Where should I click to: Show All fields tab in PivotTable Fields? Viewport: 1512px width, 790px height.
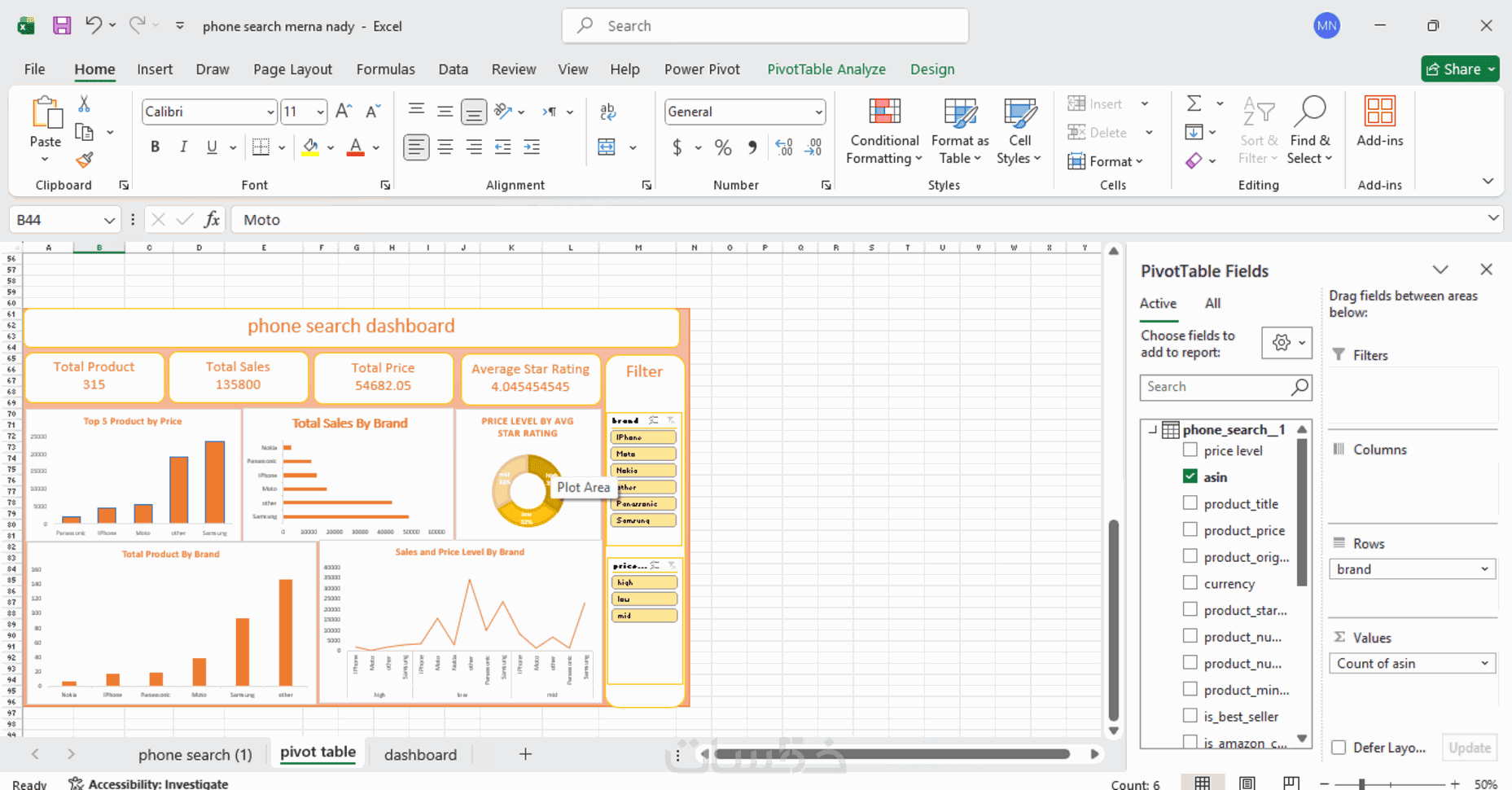click(x=1212, y=303)
